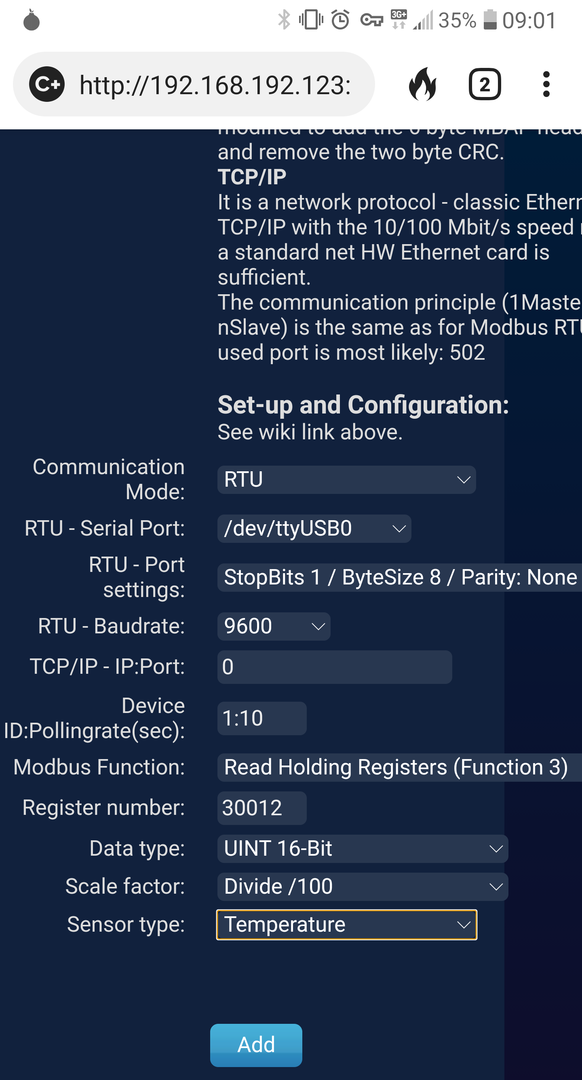Image resolution: width=582 pixels, height=1080 pixels.
Task: Focus the TCP/IP IP:Port input field
Action: [335, 667]
